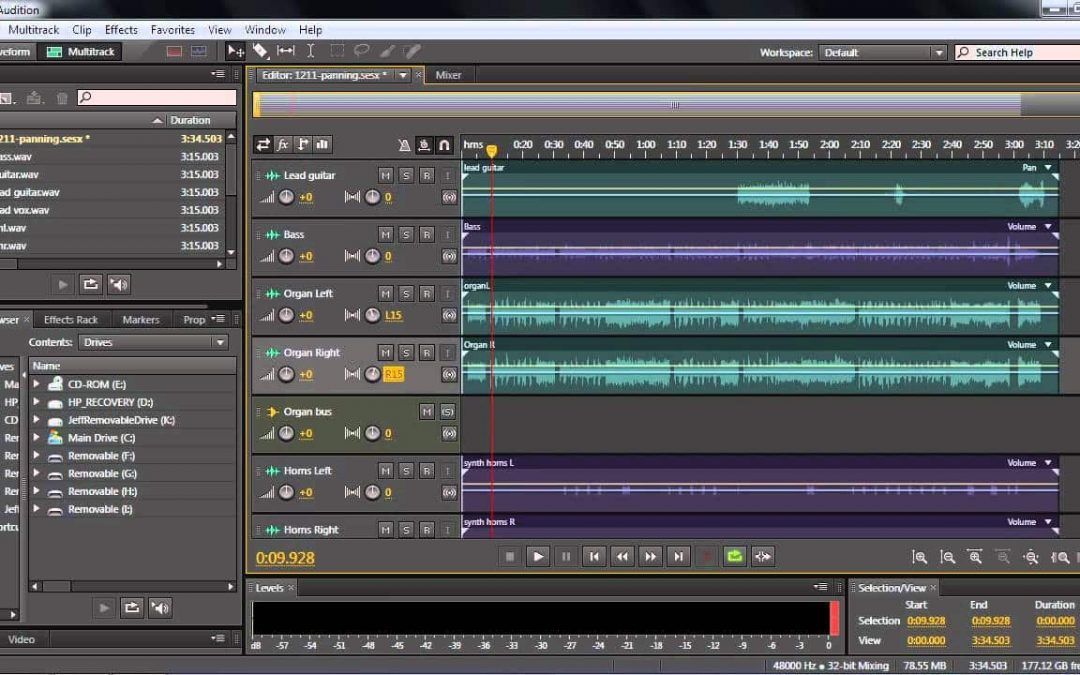The width and height of the screenshot is (1080, 675).
Task: Expand HP_RECOVERY (D:) drive
Action: [x=37, y=402]
